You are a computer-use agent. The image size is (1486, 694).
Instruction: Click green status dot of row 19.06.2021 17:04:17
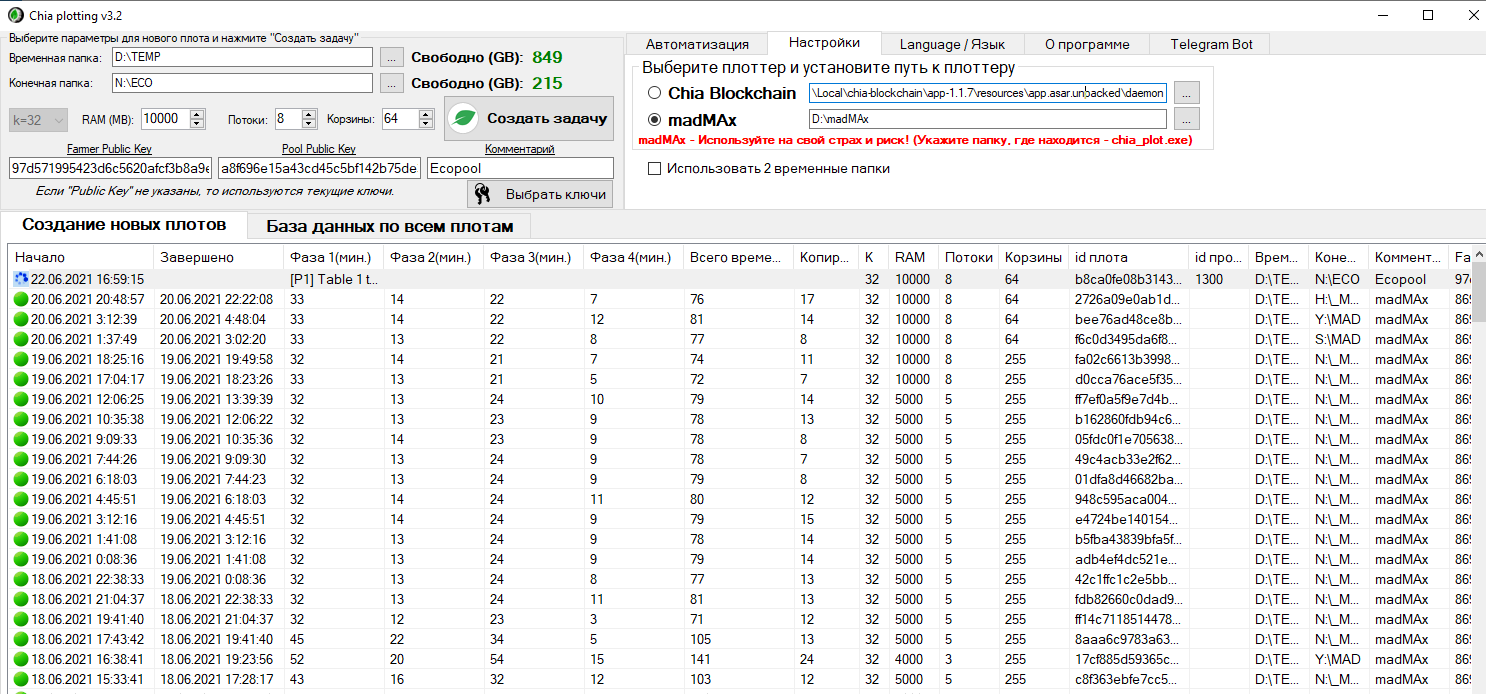click(21, 379)
